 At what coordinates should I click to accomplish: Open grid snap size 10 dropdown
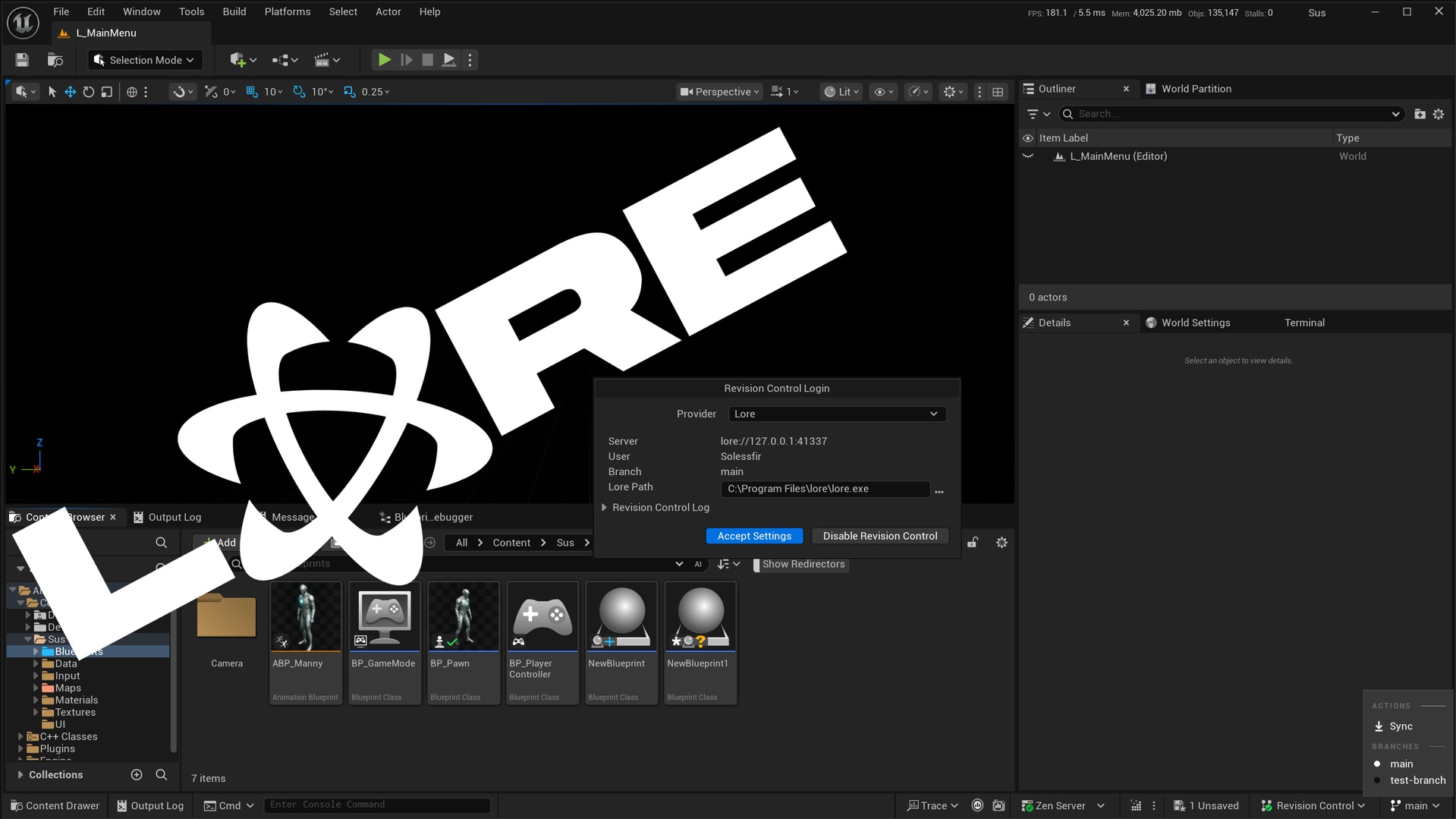273,92
